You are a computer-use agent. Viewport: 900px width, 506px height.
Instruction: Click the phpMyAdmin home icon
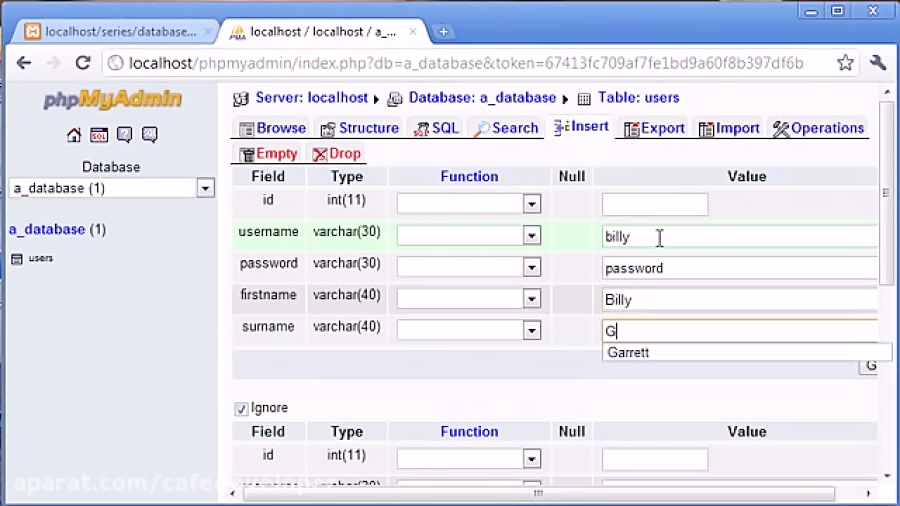[73, 135]
